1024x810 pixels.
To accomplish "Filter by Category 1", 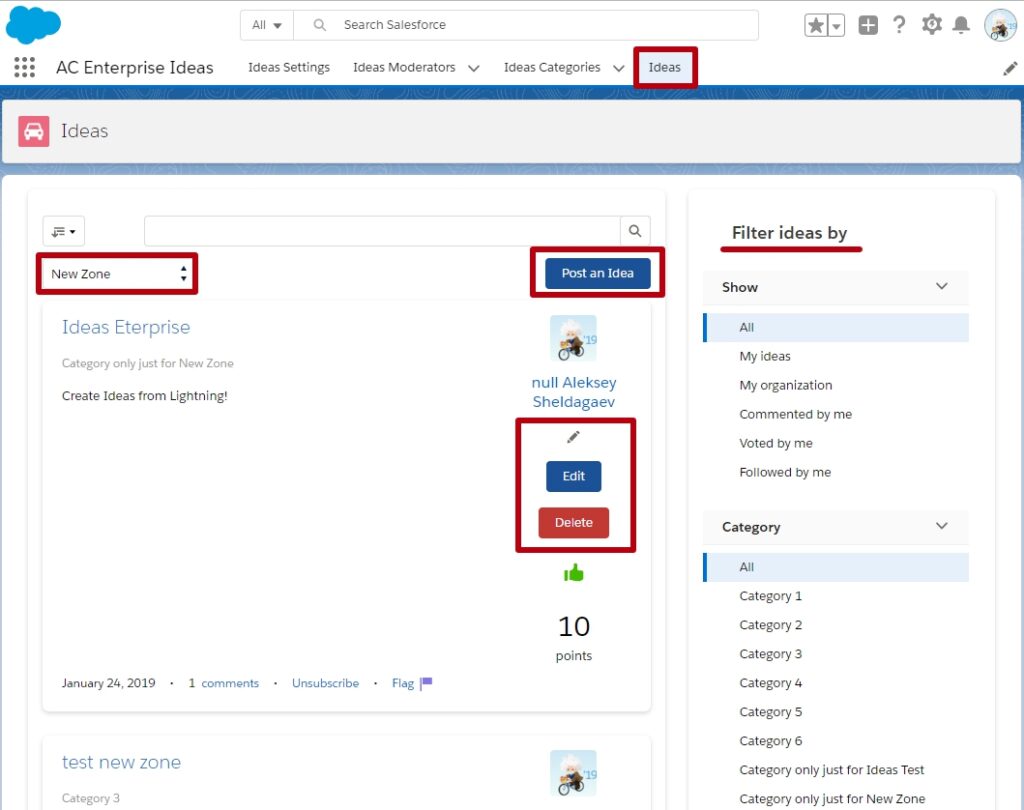I will (771, 596).
